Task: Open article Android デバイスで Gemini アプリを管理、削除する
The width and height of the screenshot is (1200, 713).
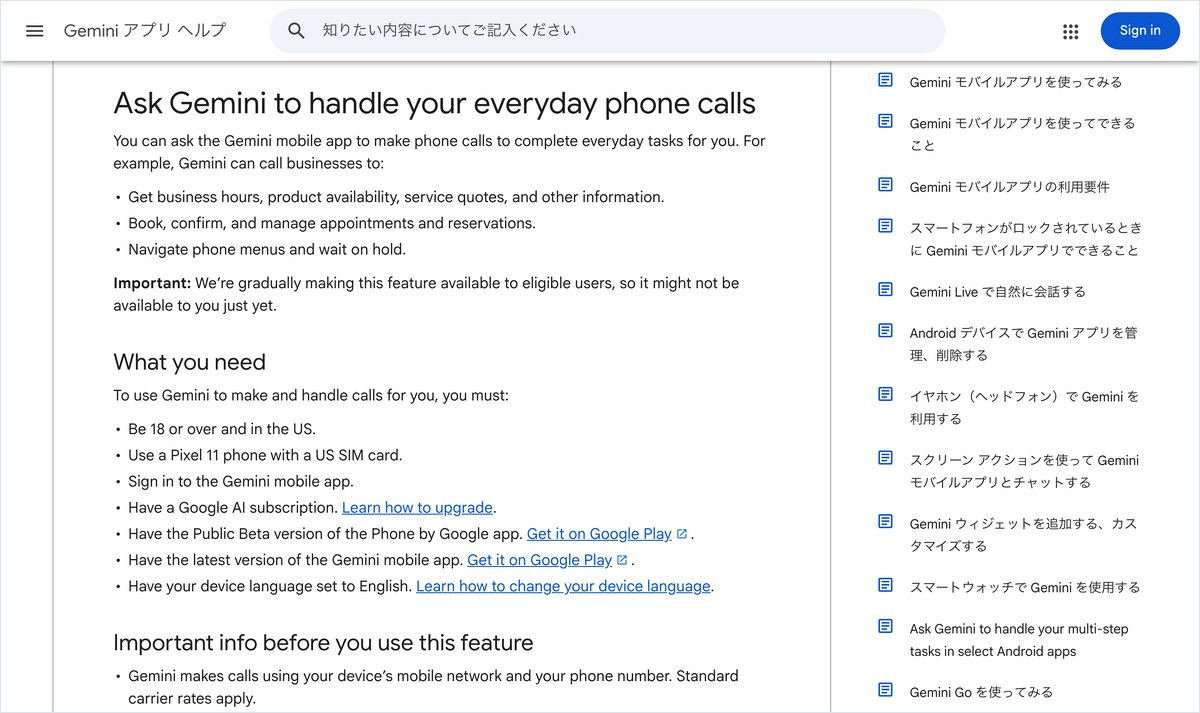Action: point(1024,344)
